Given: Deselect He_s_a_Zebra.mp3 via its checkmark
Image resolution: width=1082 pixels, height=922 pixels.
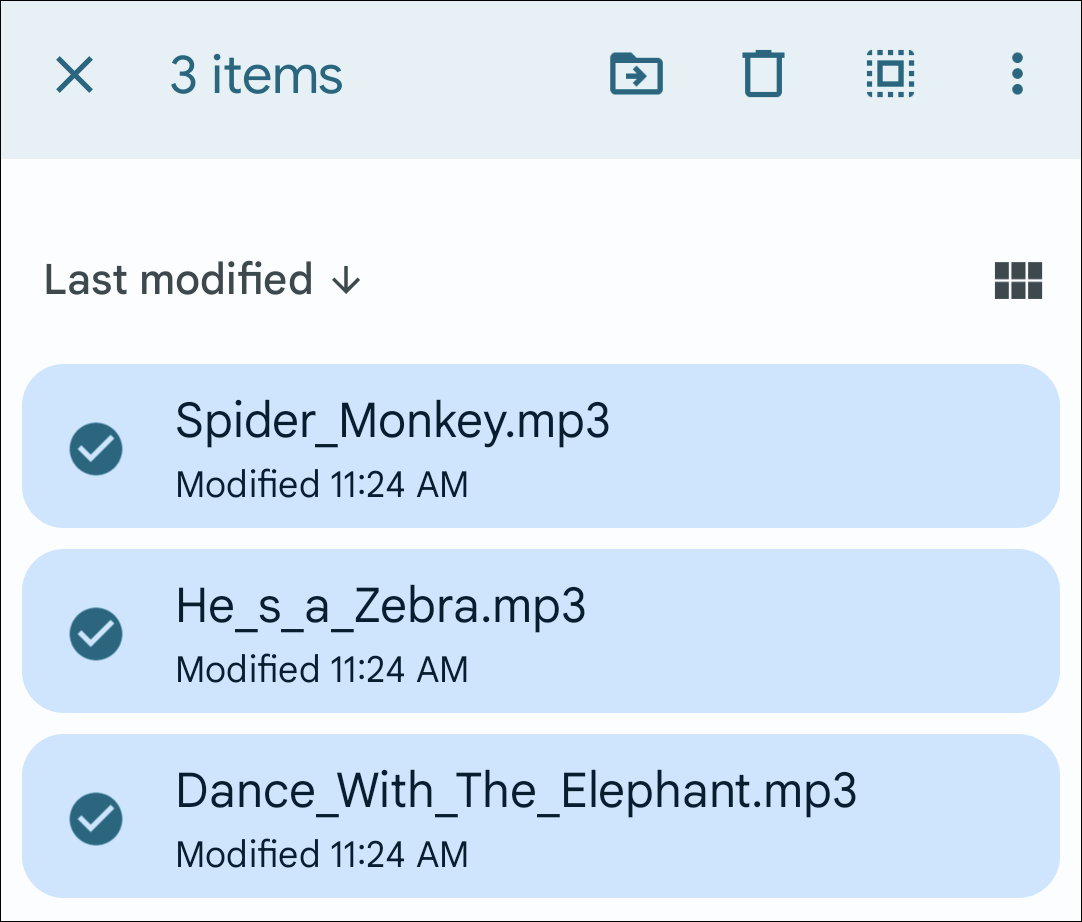Looking at the screenshot, I should click(x=96, y=633).
